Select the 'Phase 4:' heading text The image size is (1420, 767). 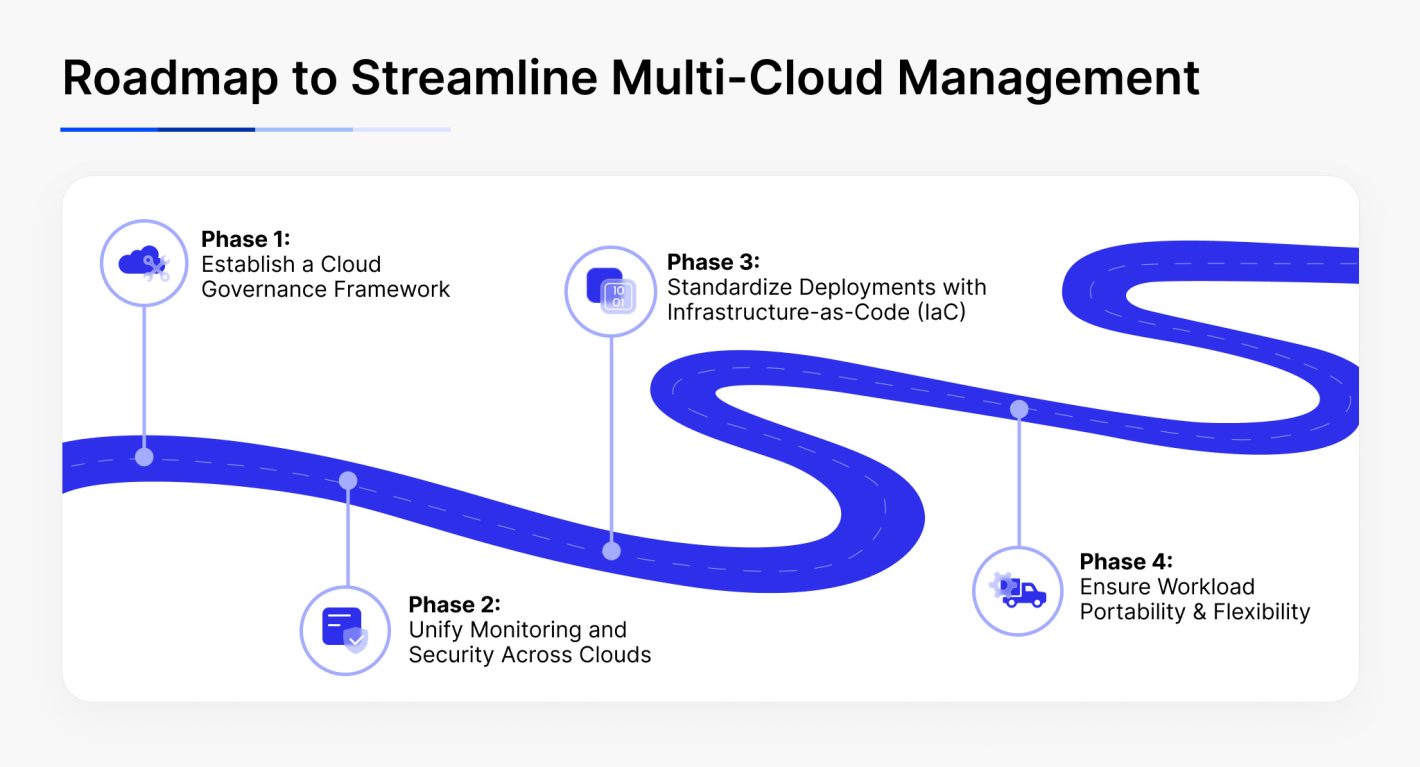point(1126,561)
